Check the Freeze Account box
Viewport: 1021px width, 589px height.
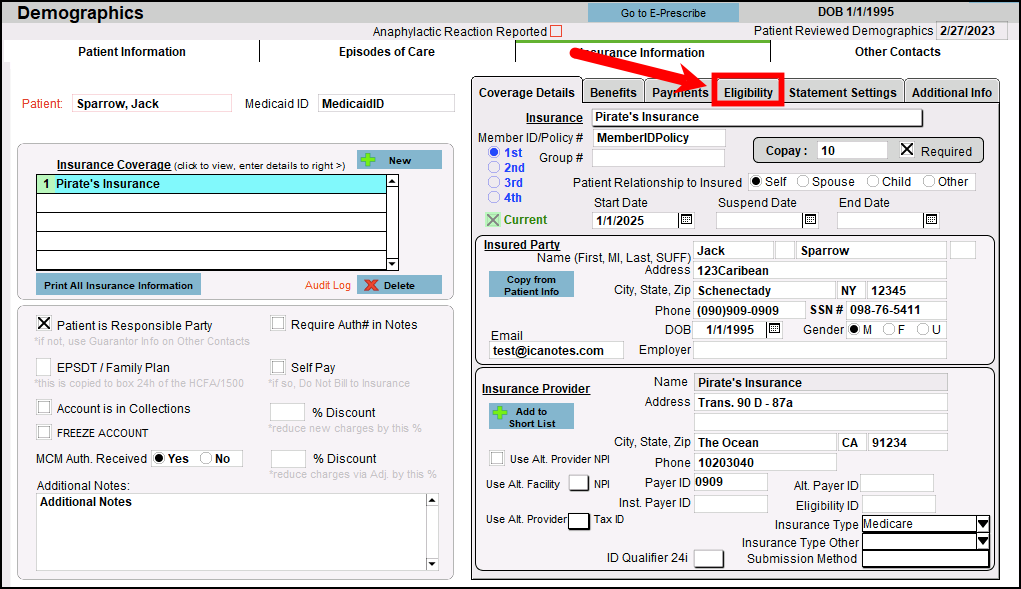pos(44,433)
